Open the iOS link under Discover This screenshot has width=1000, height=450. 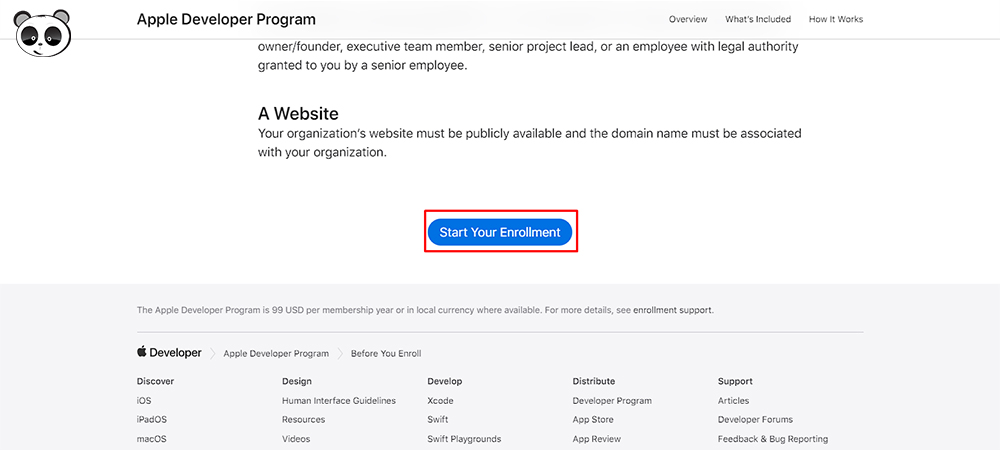(143, 401)
